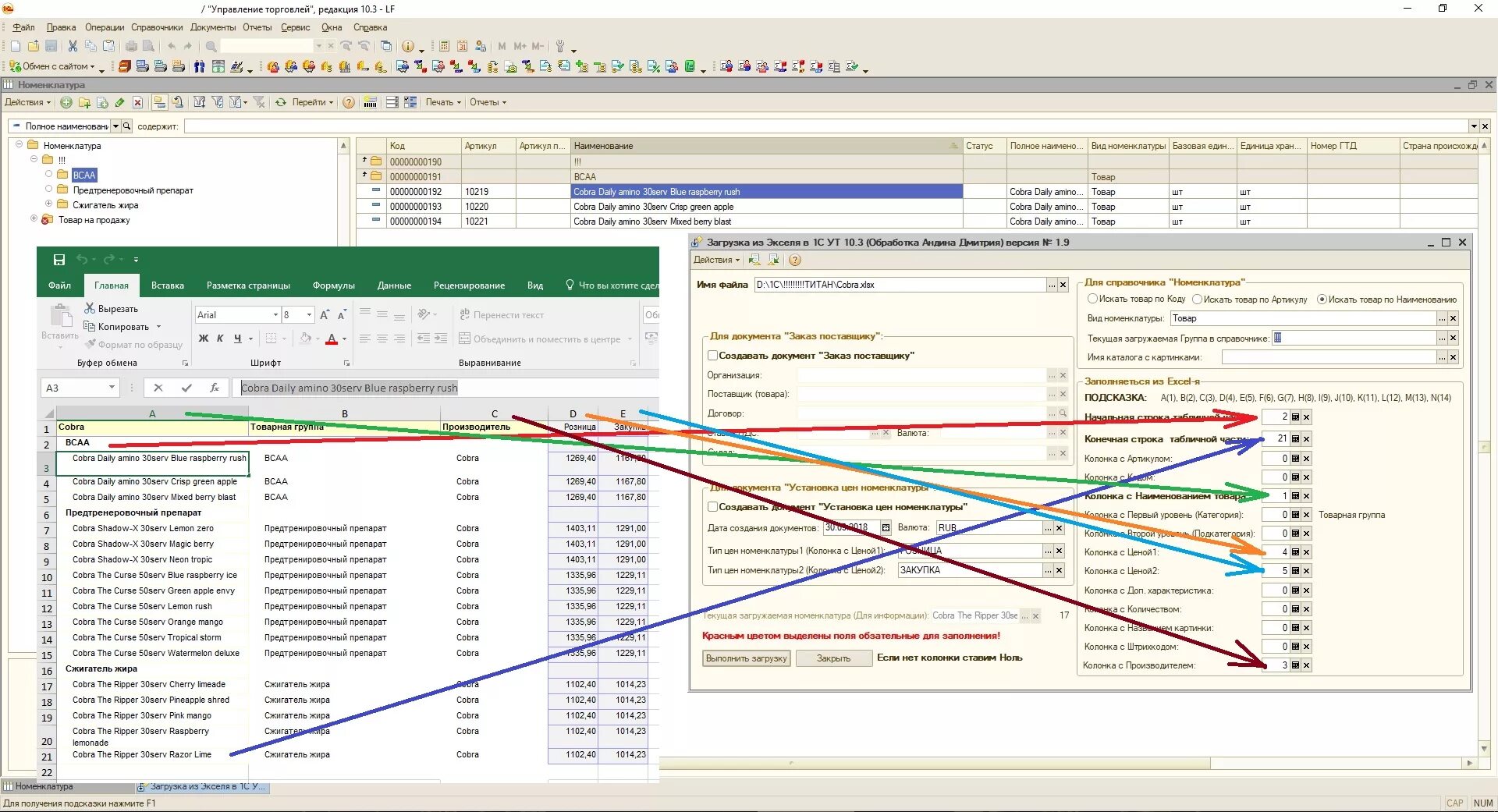Expand the Номенклатура root tree node
The height and width of the screenshot is (812, 1498).
click(20, 145)
